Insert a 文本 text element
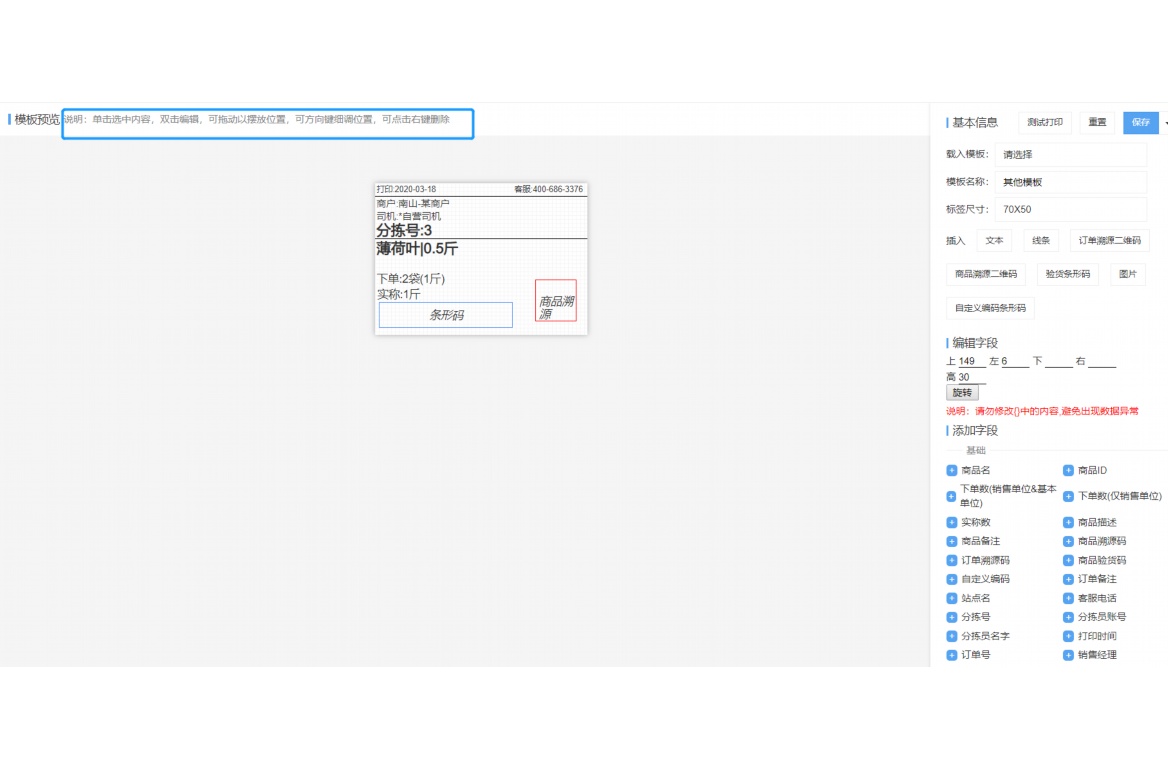The width and height of the screenshot is (1168, 769). [994, 241]
